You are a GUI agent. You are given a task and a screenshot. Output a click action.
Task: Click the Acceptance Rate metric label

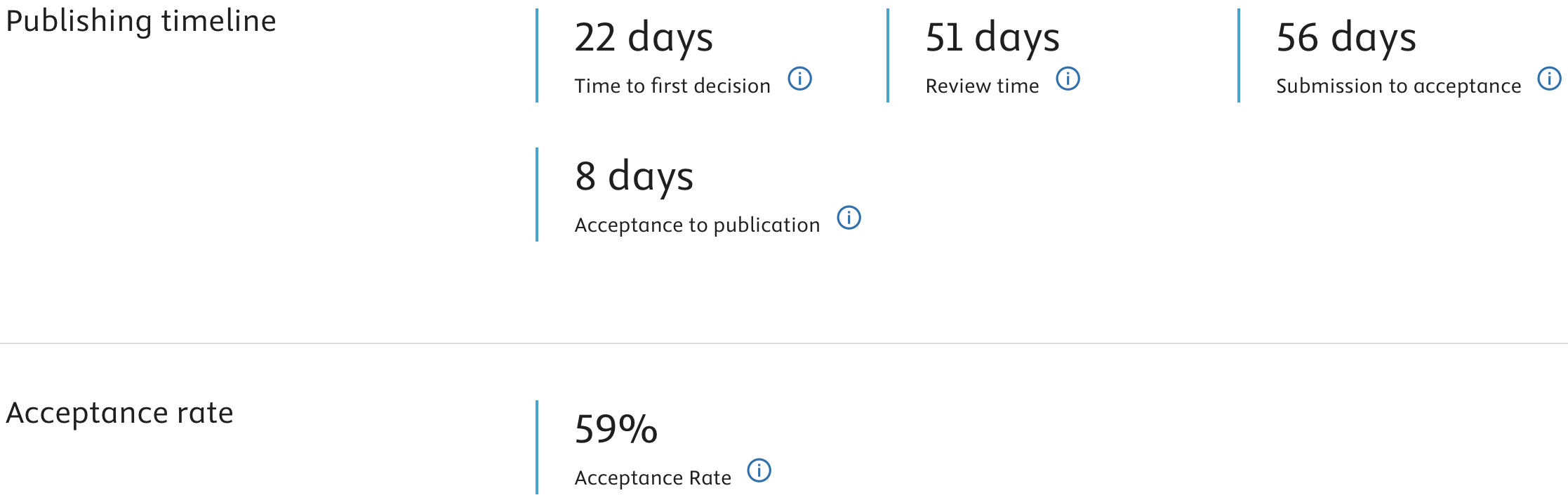click(653, 478)
